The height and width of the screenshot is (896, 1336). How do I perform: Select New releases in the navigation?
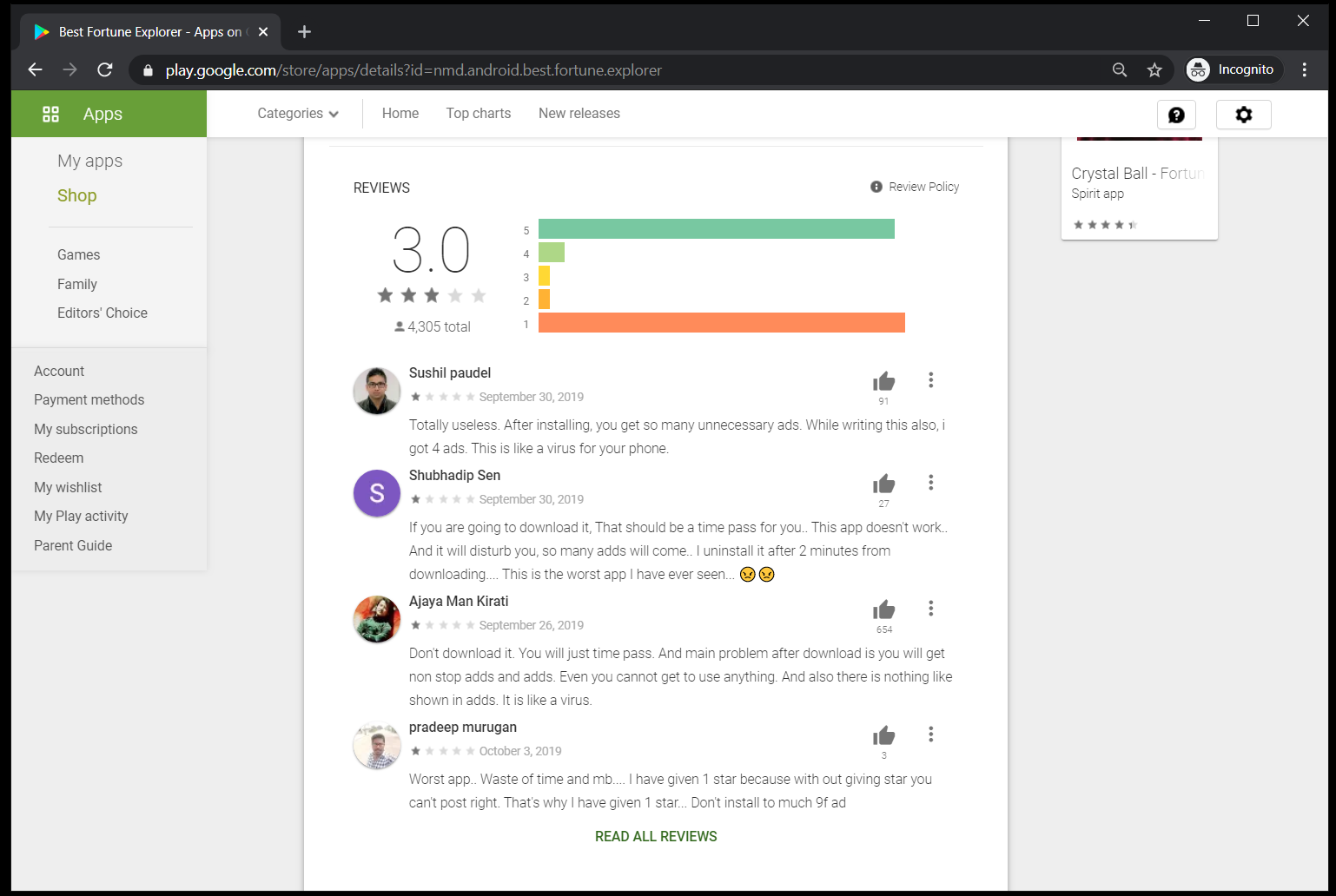click(x=579, y=113)
